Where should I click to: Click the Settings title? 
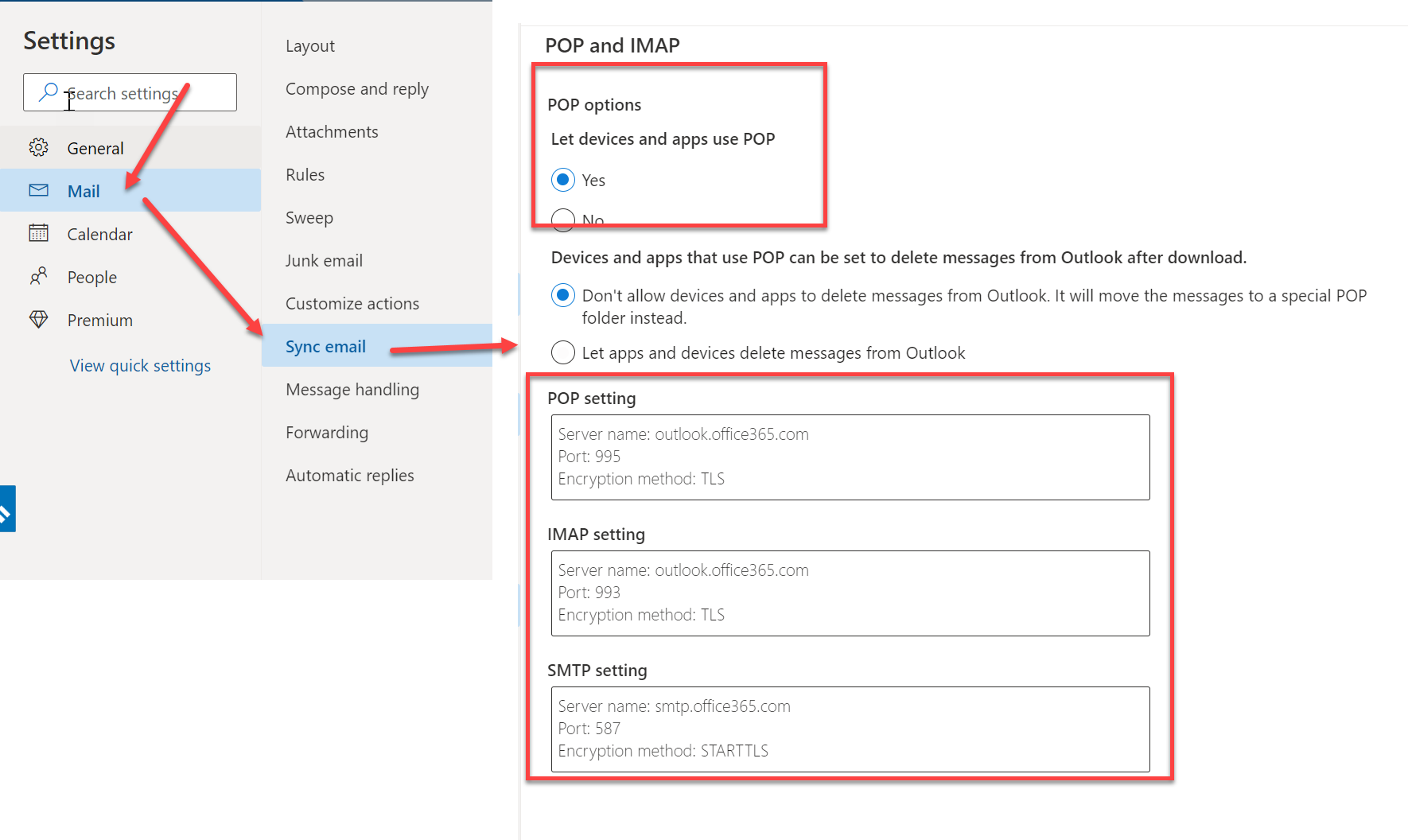point(69,41)
